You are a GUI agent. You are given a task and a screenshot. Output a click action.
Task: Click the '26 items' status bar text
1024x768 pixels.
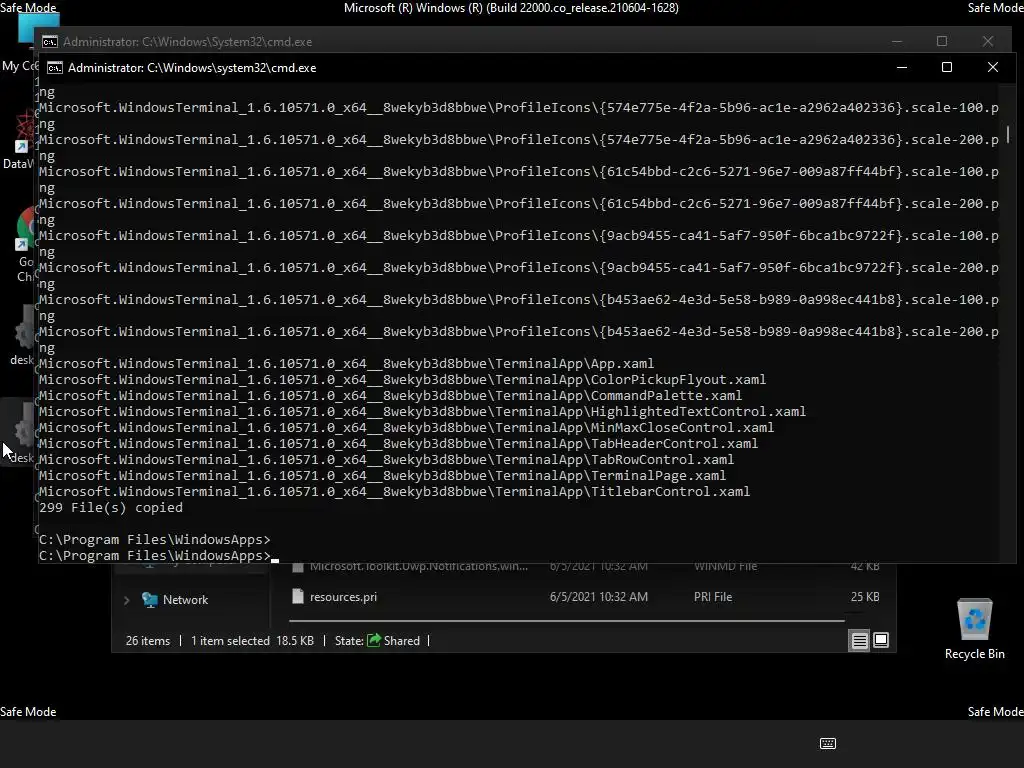pyautogui.click(x=148, y=641)
